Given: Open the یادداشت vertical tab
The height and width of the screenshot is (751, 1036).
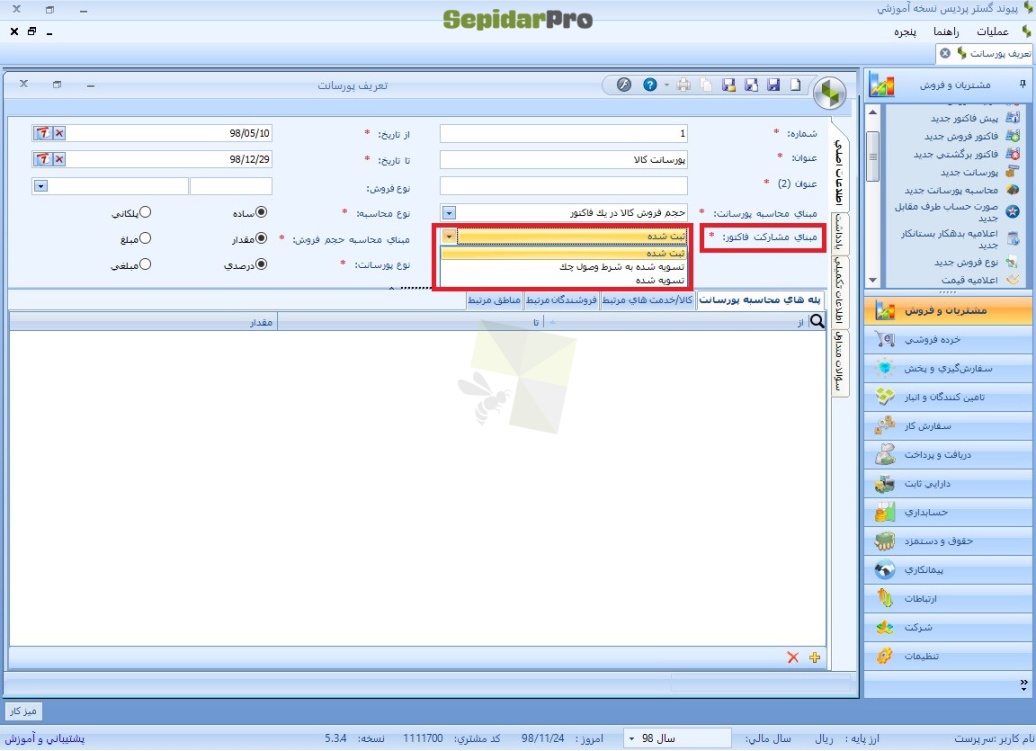Looking at the screenshot, I should 839,231.
